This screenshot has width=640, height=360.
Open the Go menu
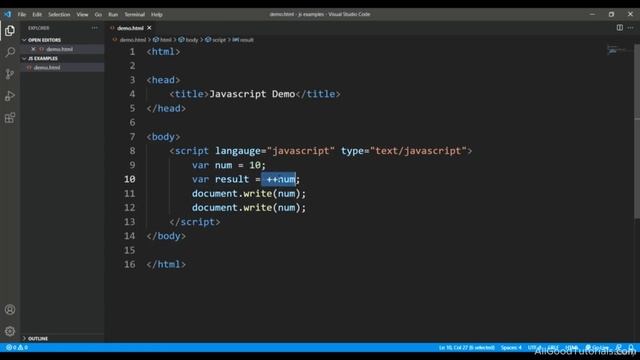(98, 14)
